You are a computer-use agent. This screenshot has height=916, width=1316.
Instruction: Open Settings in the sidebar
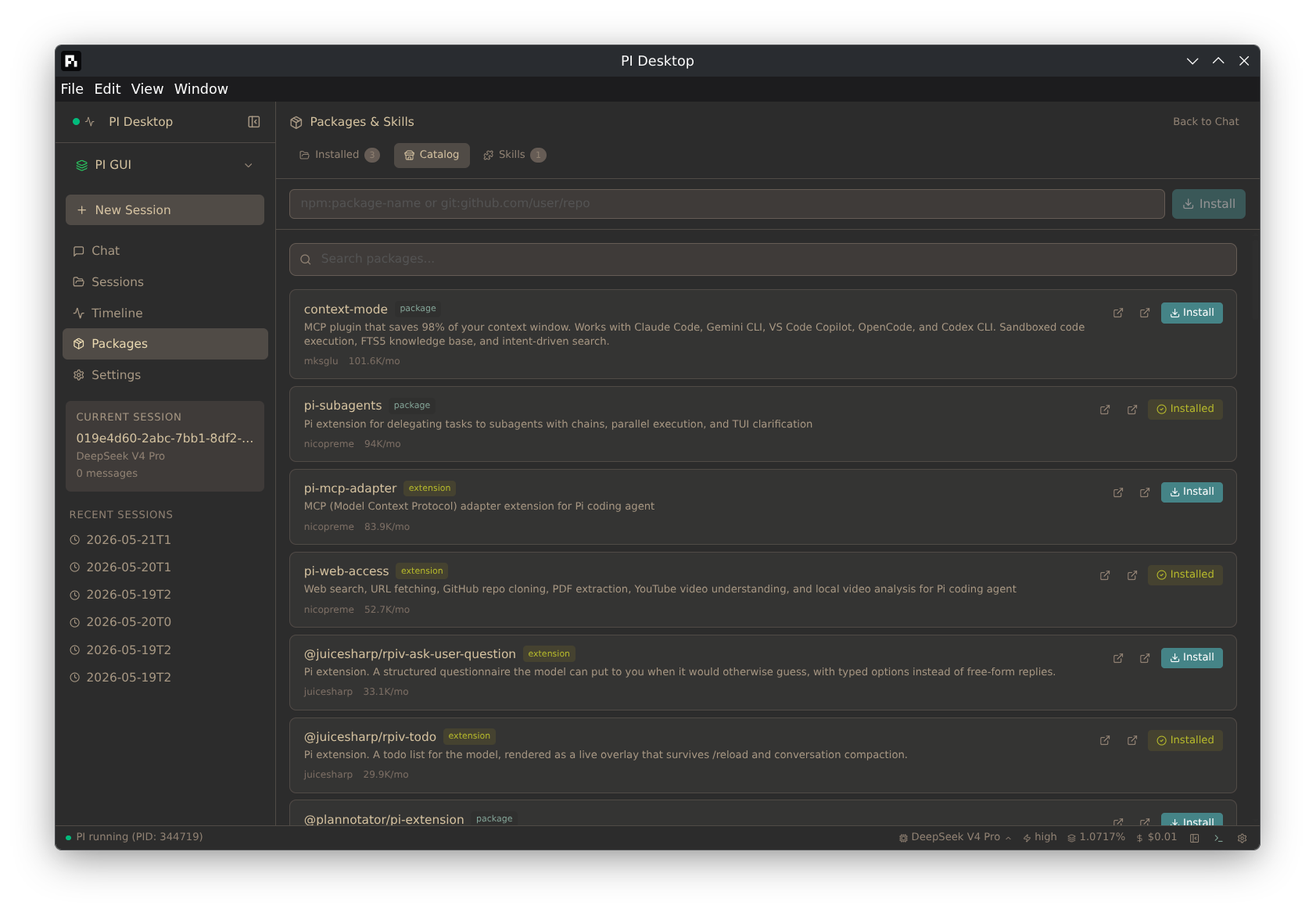(165, 375)
